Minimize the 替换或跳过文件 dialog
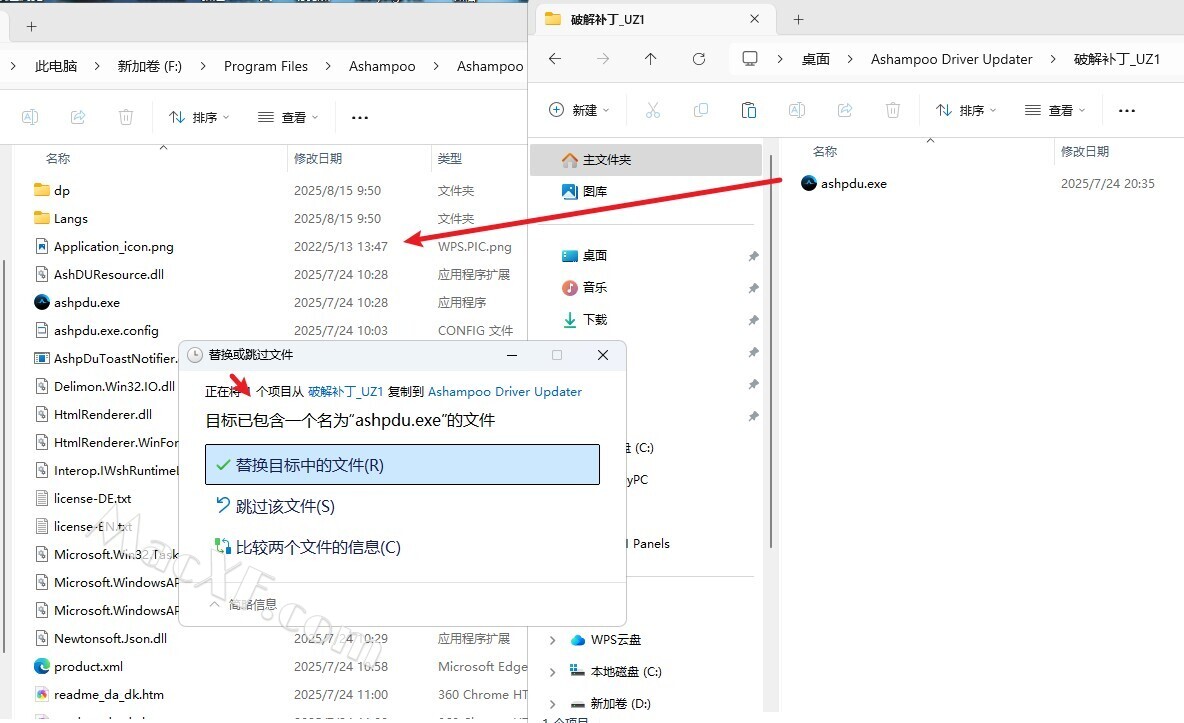 pos(512,355)
